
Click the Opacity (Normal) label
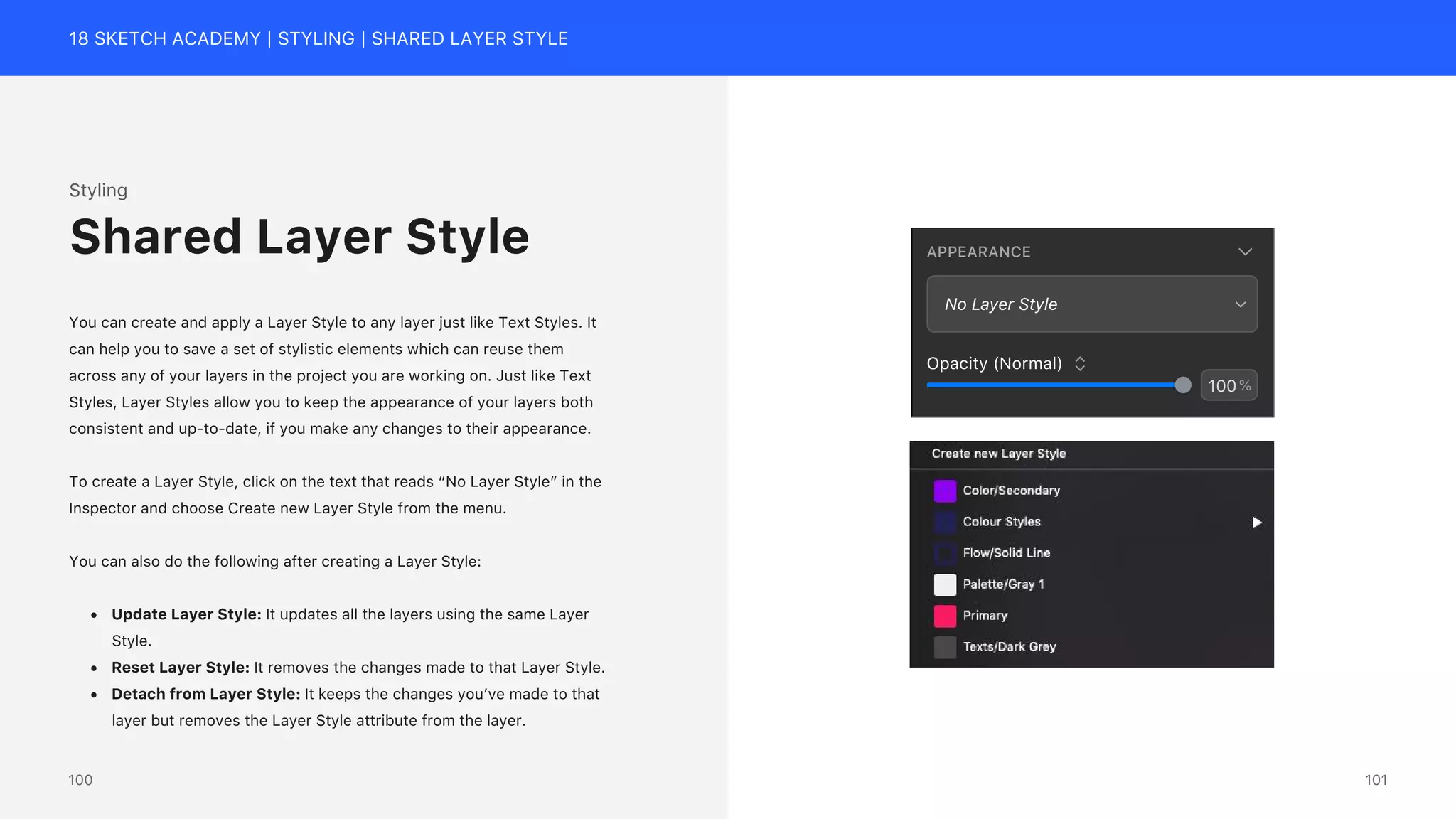pos(994,364)
